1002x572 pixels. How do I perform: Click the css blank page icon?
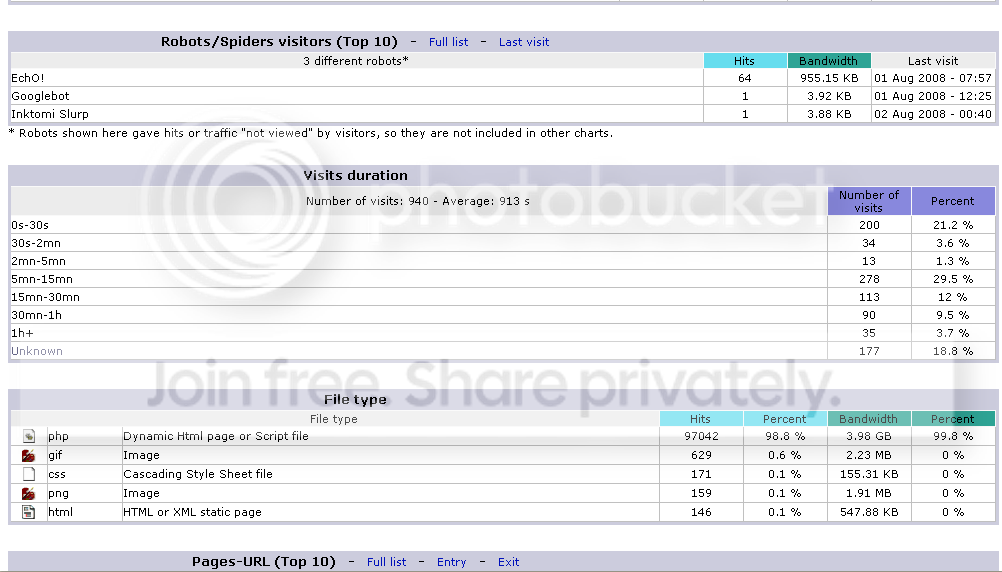point(29,474)
